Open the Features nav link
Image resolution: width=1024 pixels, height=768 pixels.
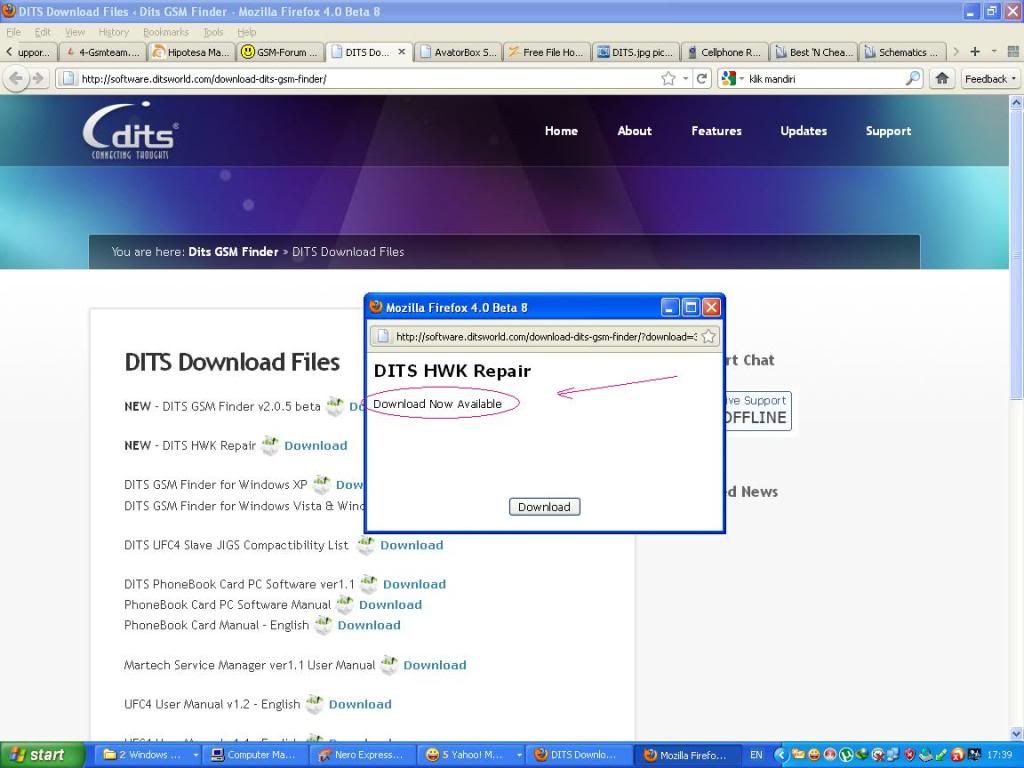click(x=716, y=131)
